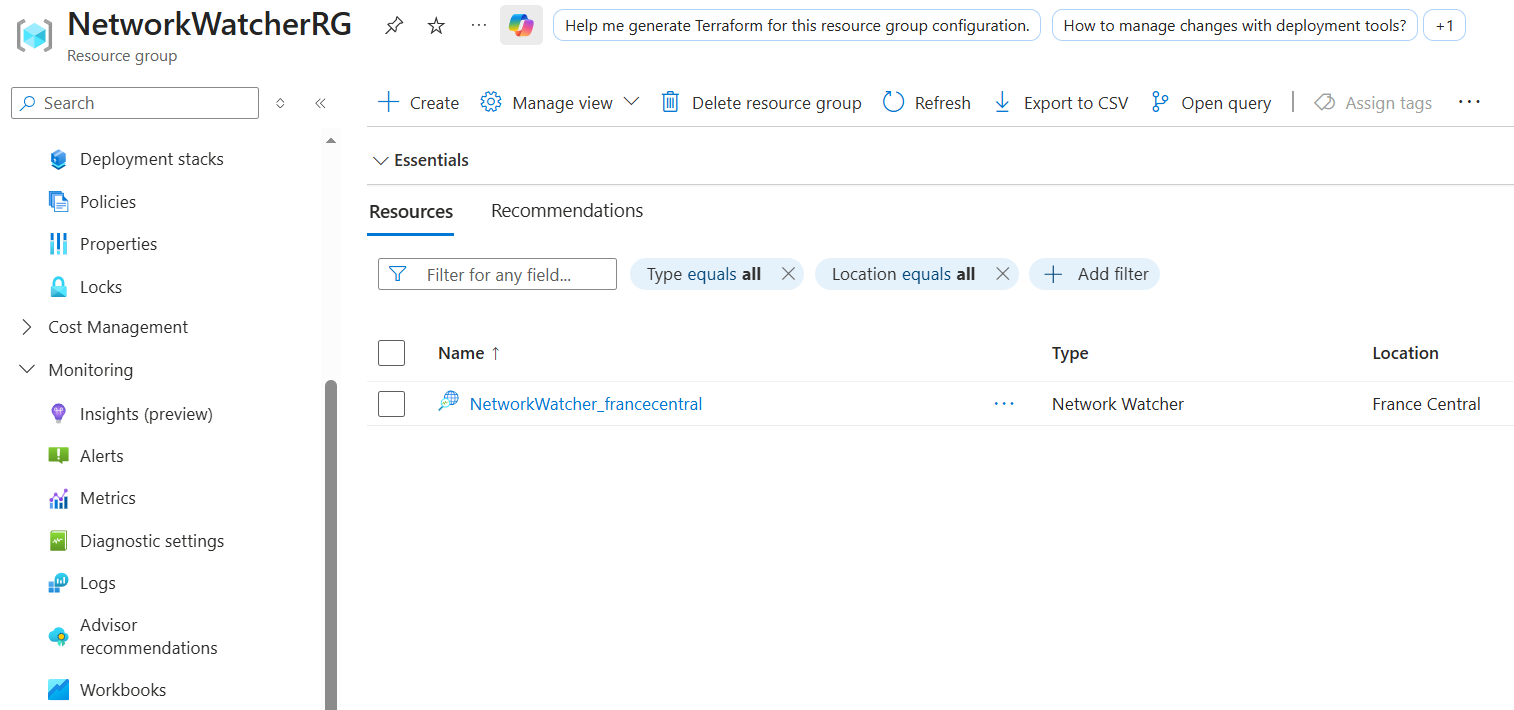The height and width of the screenshot is (710, 1514).
Task: Sort by Type column header
Action: point(1070,353)
